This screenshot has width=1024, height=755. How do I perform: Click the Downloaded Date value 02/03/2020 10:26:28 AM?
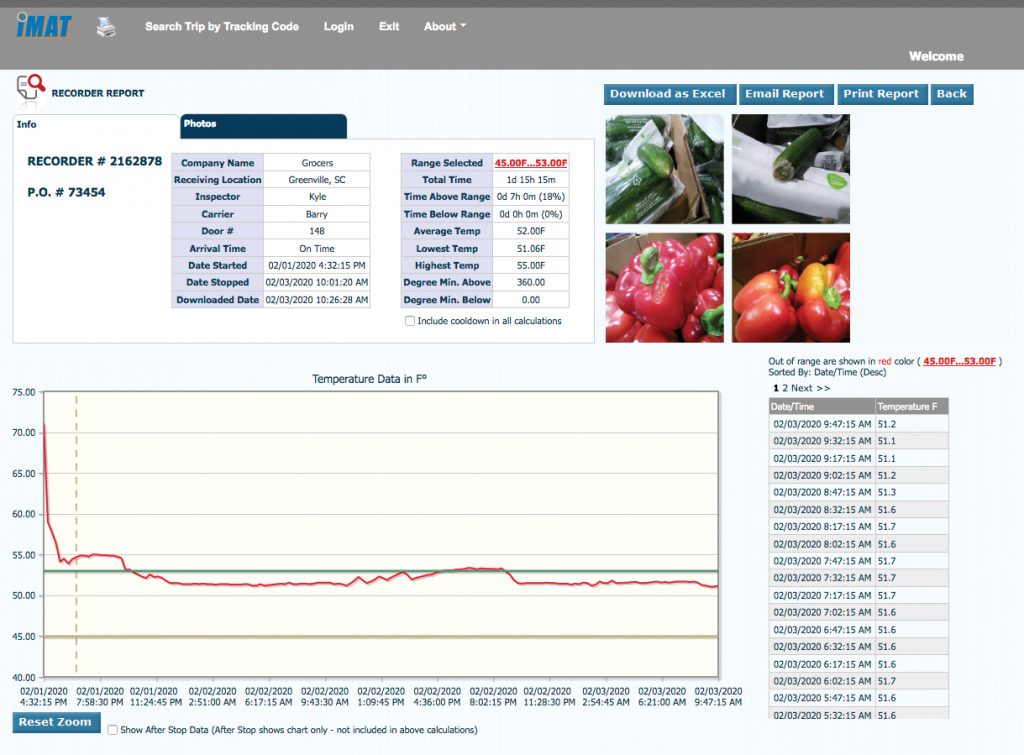(317, 300)
